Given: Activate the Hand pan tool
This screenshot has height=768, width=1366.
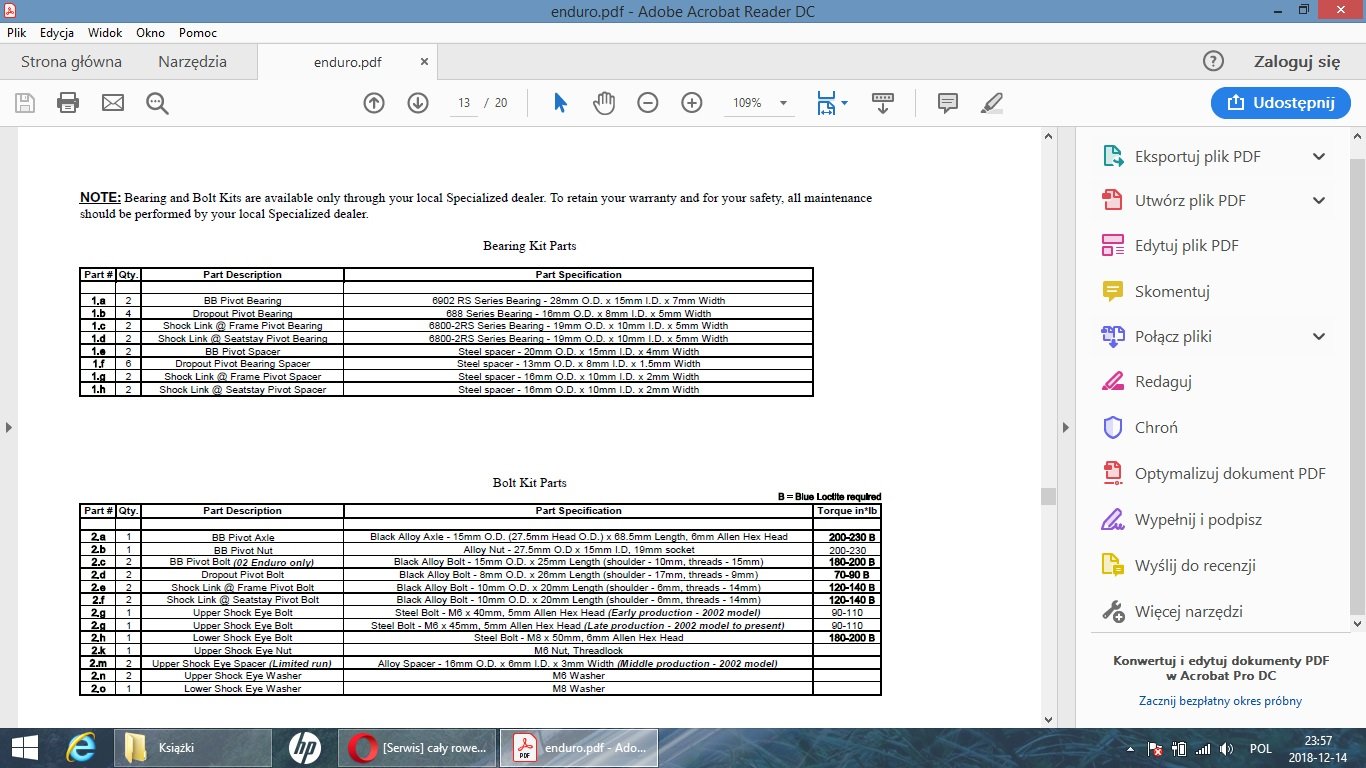Looking at the screenshot, I should [604, 102].
